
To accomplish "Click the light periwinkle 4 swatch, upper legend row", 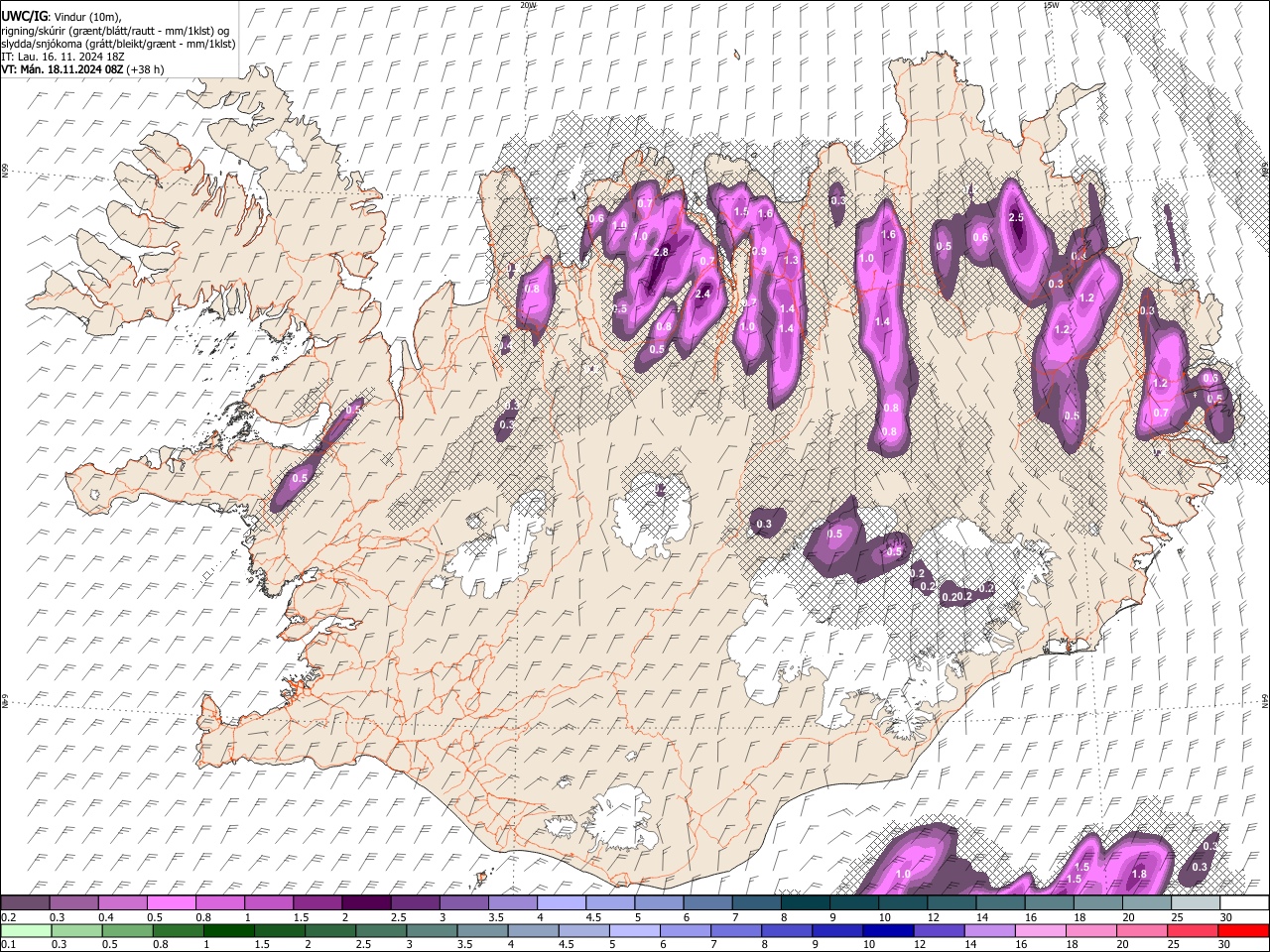I will 562,902.
